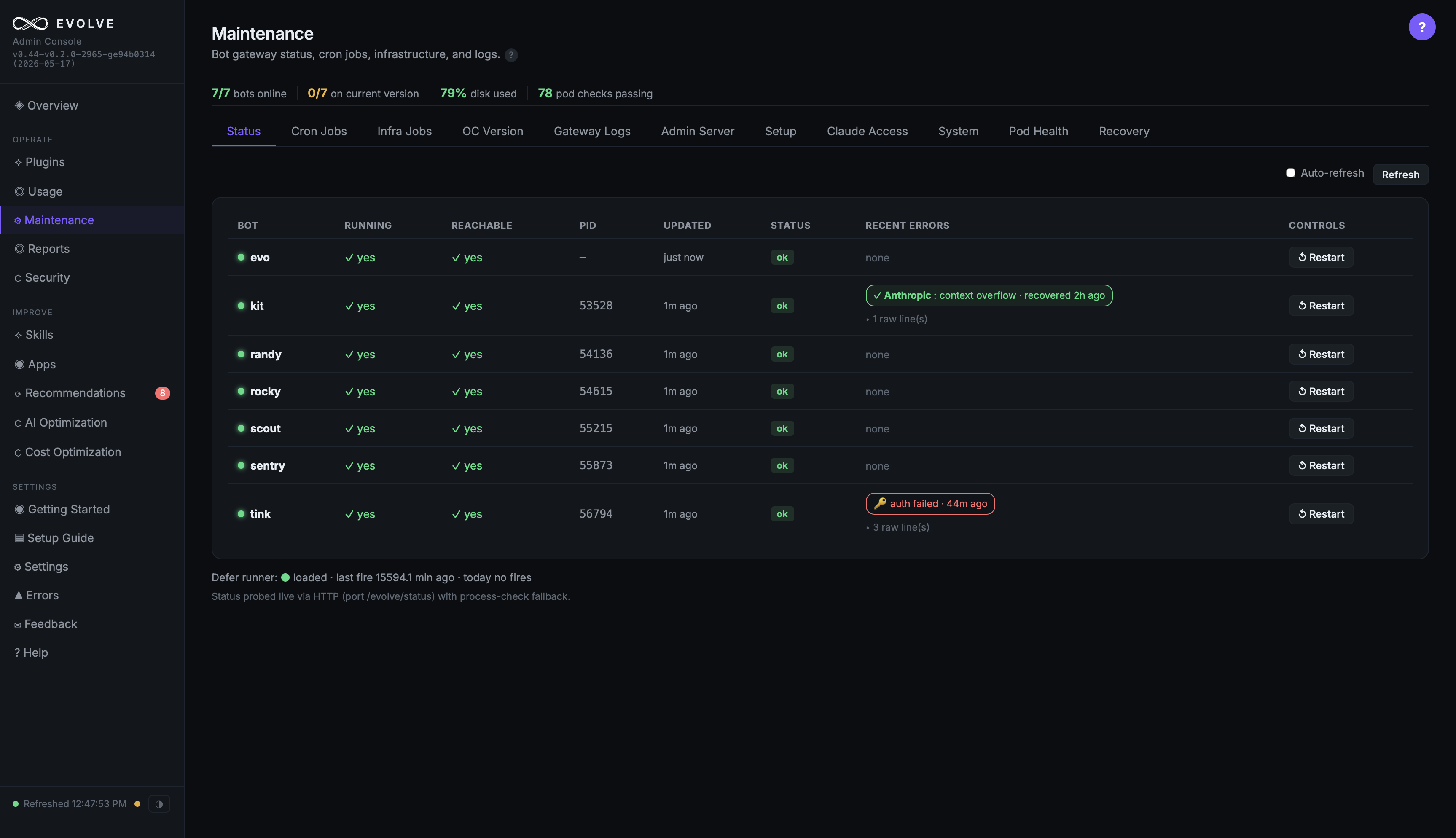Select the Admin Server tab

point(698,131)
